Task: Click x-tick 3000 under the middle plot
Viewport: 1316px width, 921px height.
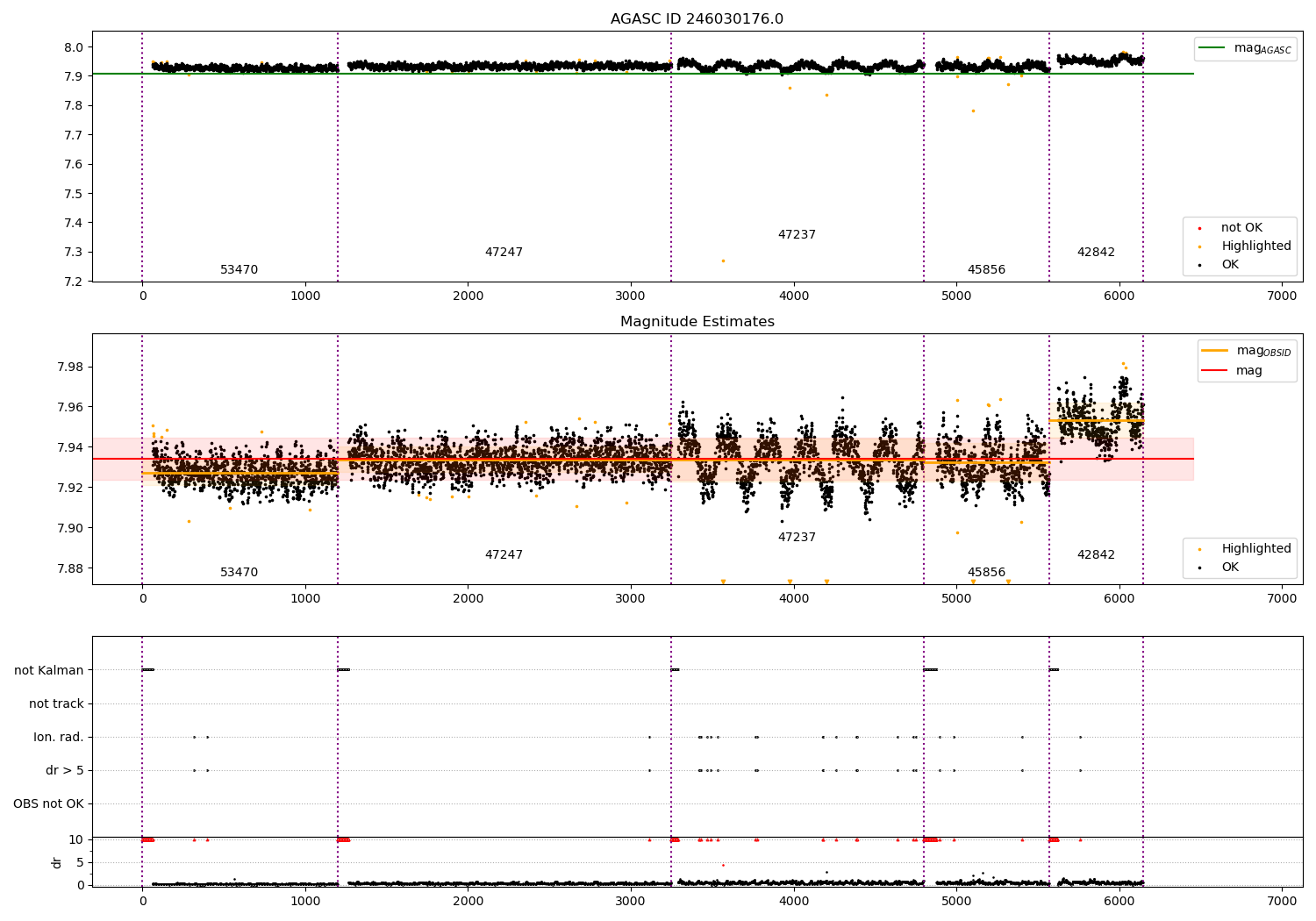Action: point(631,599)
